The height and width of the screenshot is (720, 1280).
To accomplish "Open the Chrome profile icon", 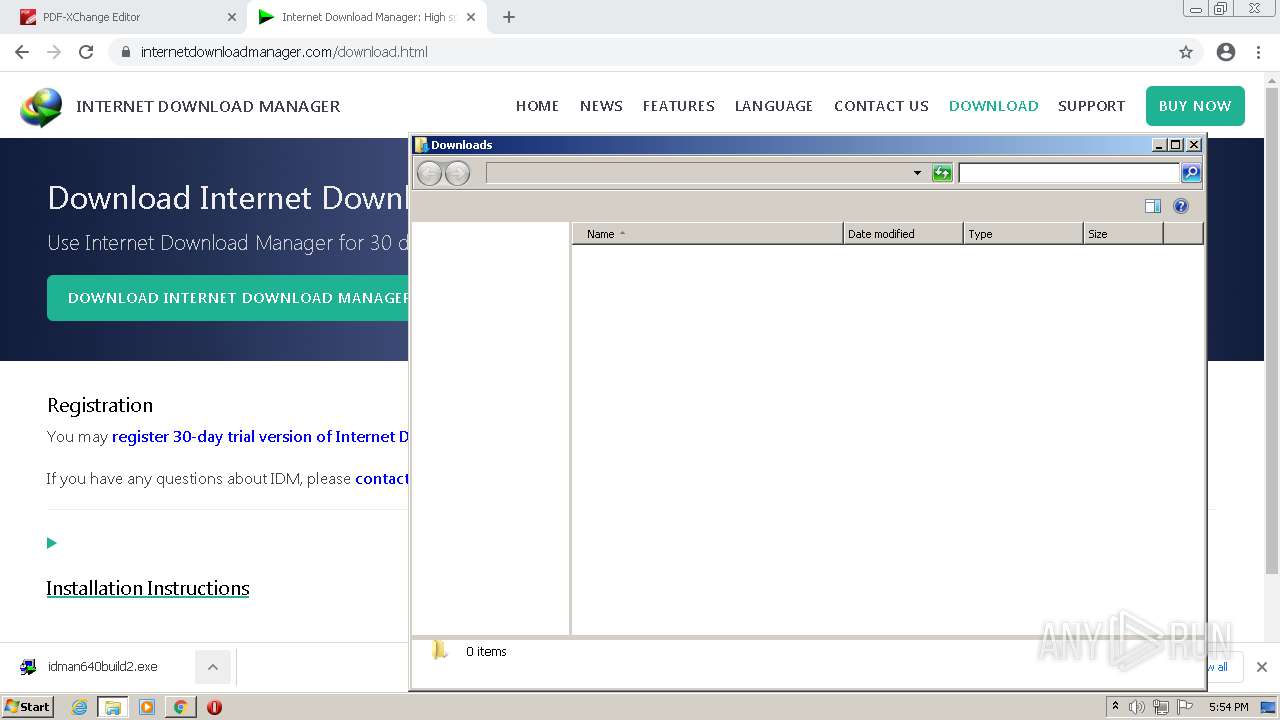I will [1226, 52].
